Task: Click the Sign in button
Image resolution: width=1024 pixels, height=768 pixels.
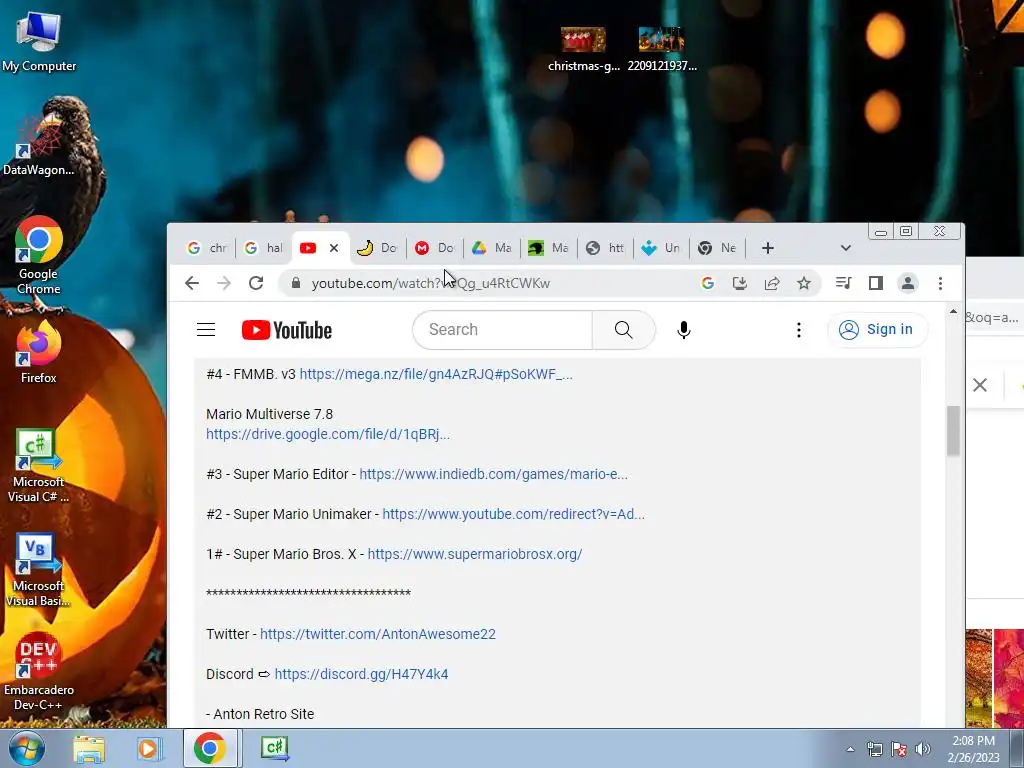Action: click(x=876, y=330)
